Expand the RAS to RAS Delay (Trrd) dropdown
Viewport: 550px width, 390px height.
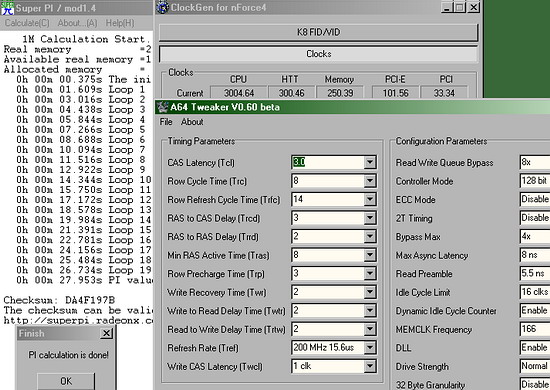[370, 236]
